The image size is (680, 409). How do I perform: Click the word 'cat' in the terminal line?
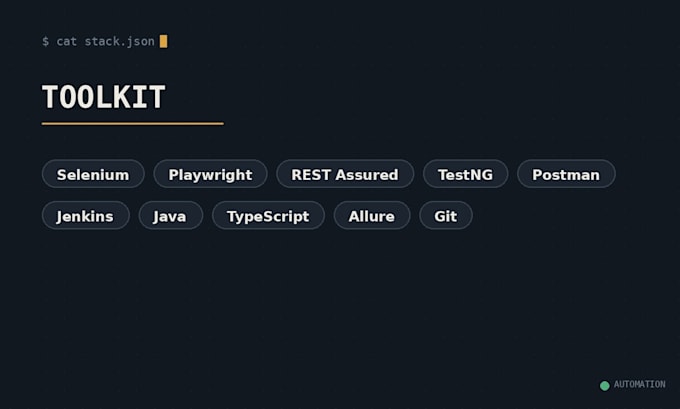point(66,42)
